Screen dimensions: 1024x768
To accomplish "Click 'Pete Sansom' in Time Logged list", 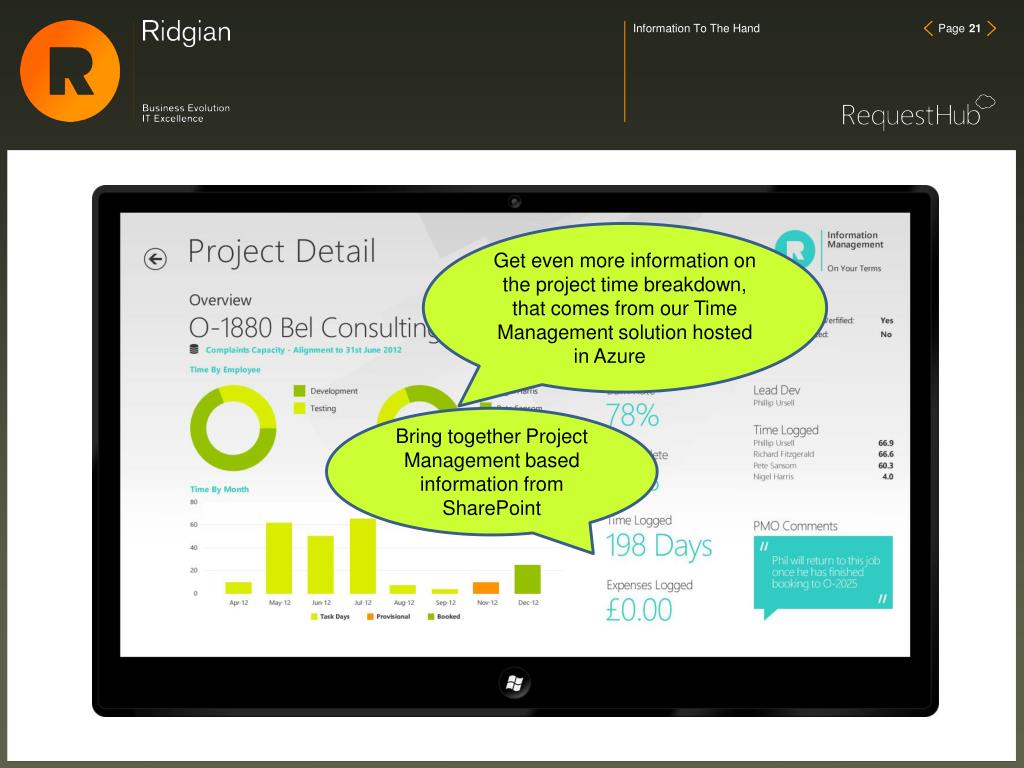I will pyautogui.click(x=775, y=466).
